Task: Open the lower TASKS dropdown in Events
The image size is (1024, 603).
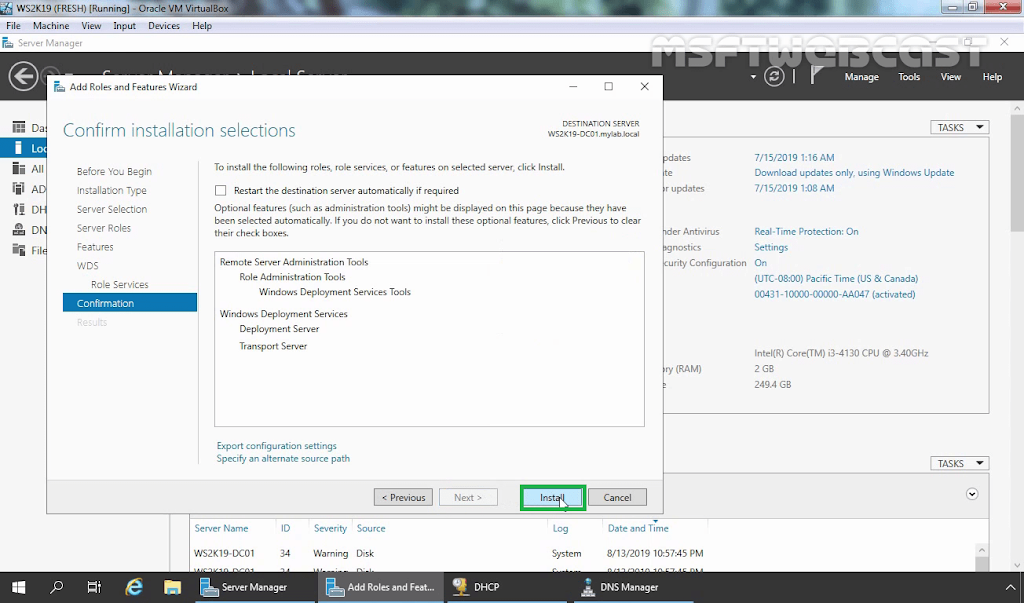Action: 959,463
